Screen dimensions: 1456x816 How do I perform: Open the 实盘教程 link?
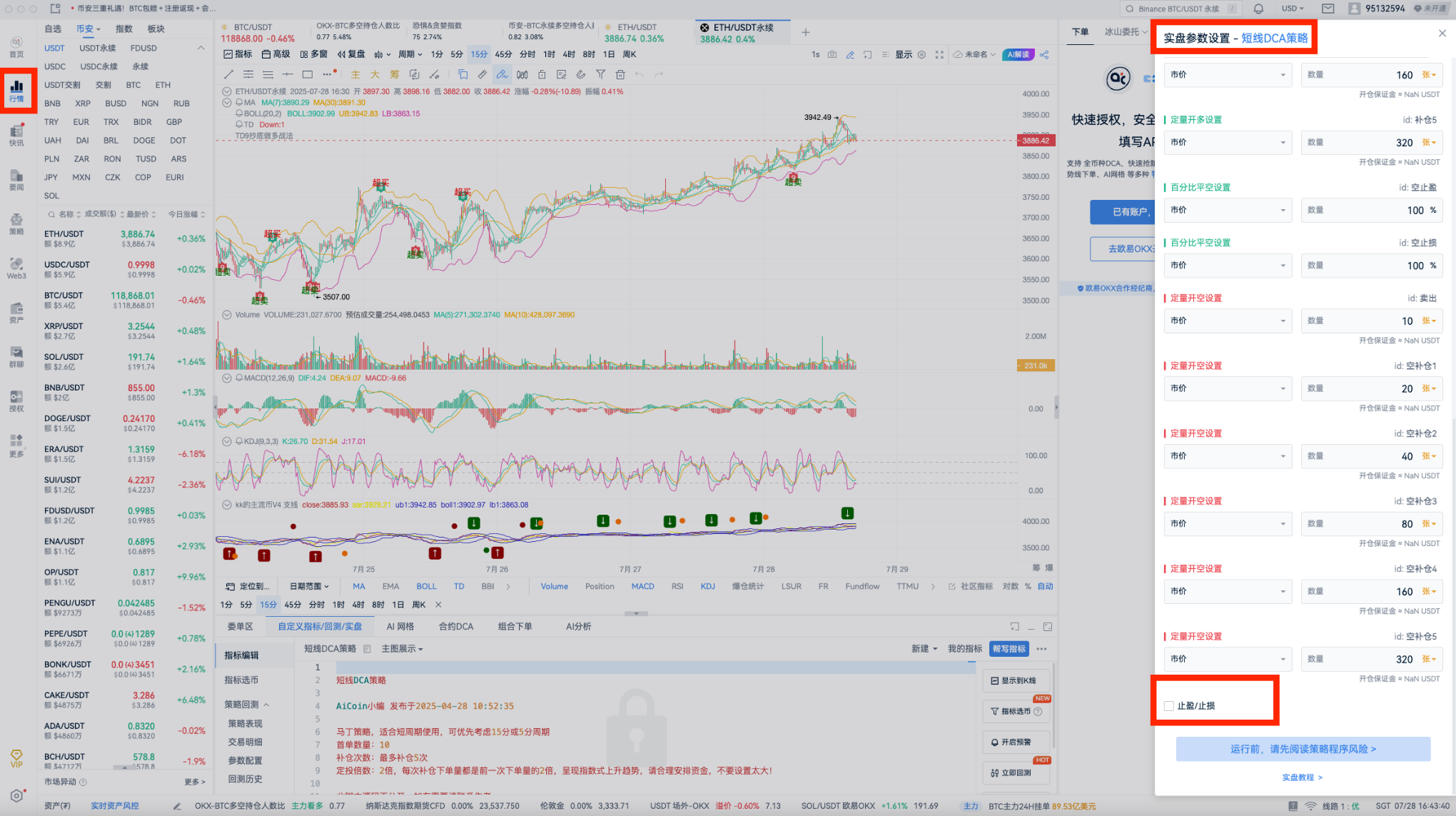(1303, 777)
